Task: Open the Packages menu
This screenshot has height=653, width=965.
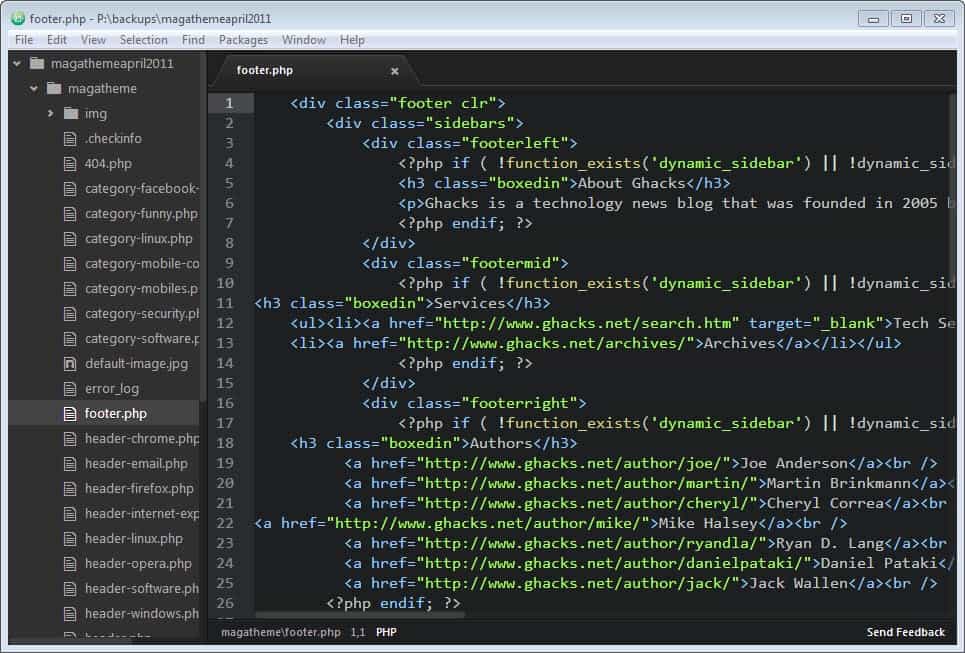Action: [x=243, y=40]
